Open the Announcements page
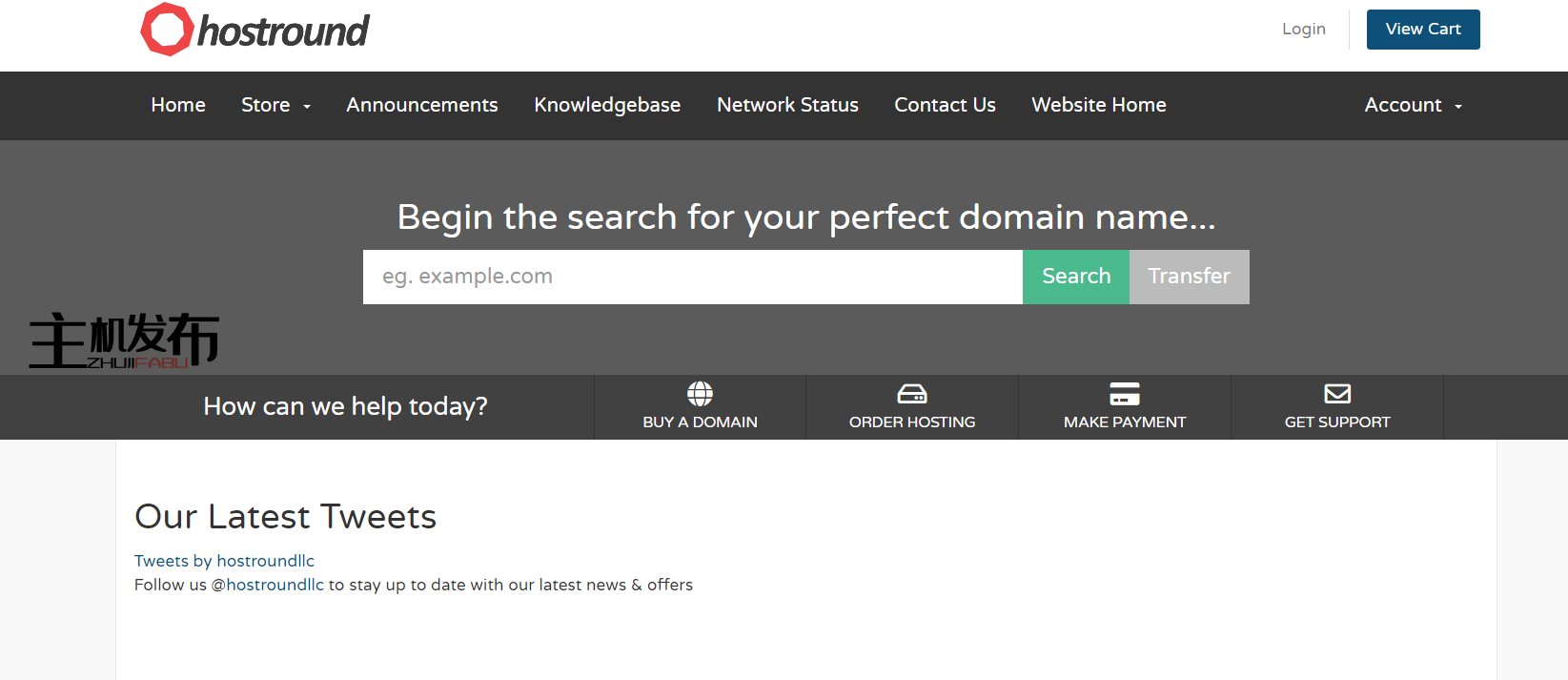The width and height of the screenshot is (1568, 680). pos(422,105)
